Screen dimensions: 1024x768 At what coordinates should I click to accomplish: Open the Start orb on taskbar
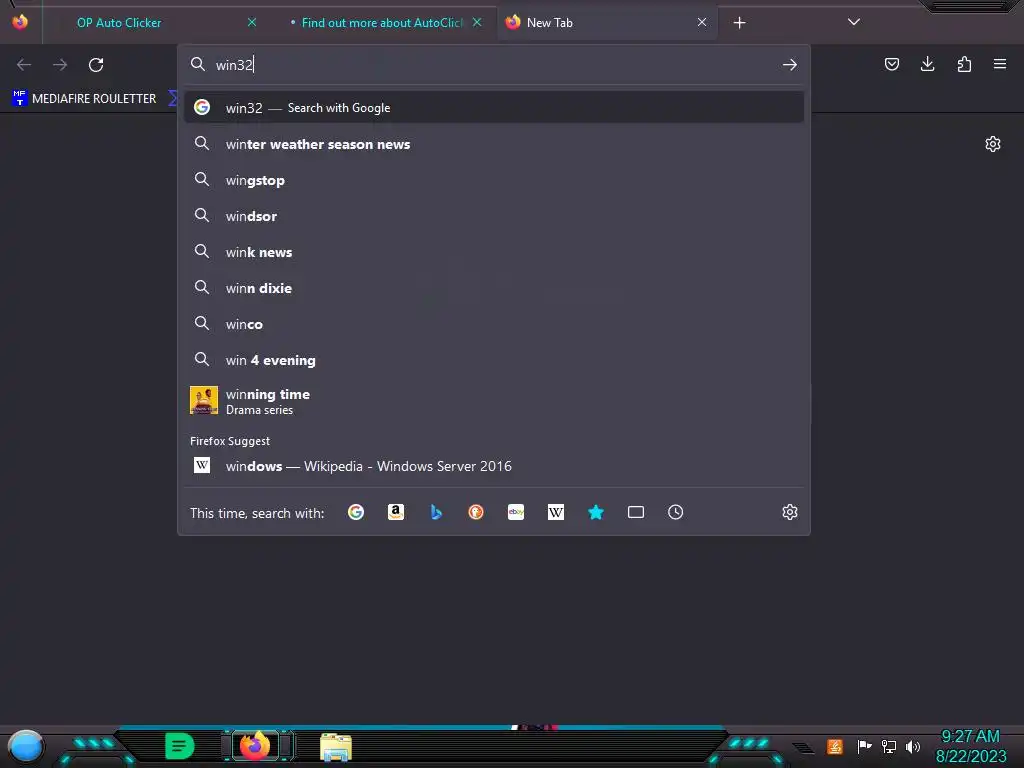click(x=25, y=747)
